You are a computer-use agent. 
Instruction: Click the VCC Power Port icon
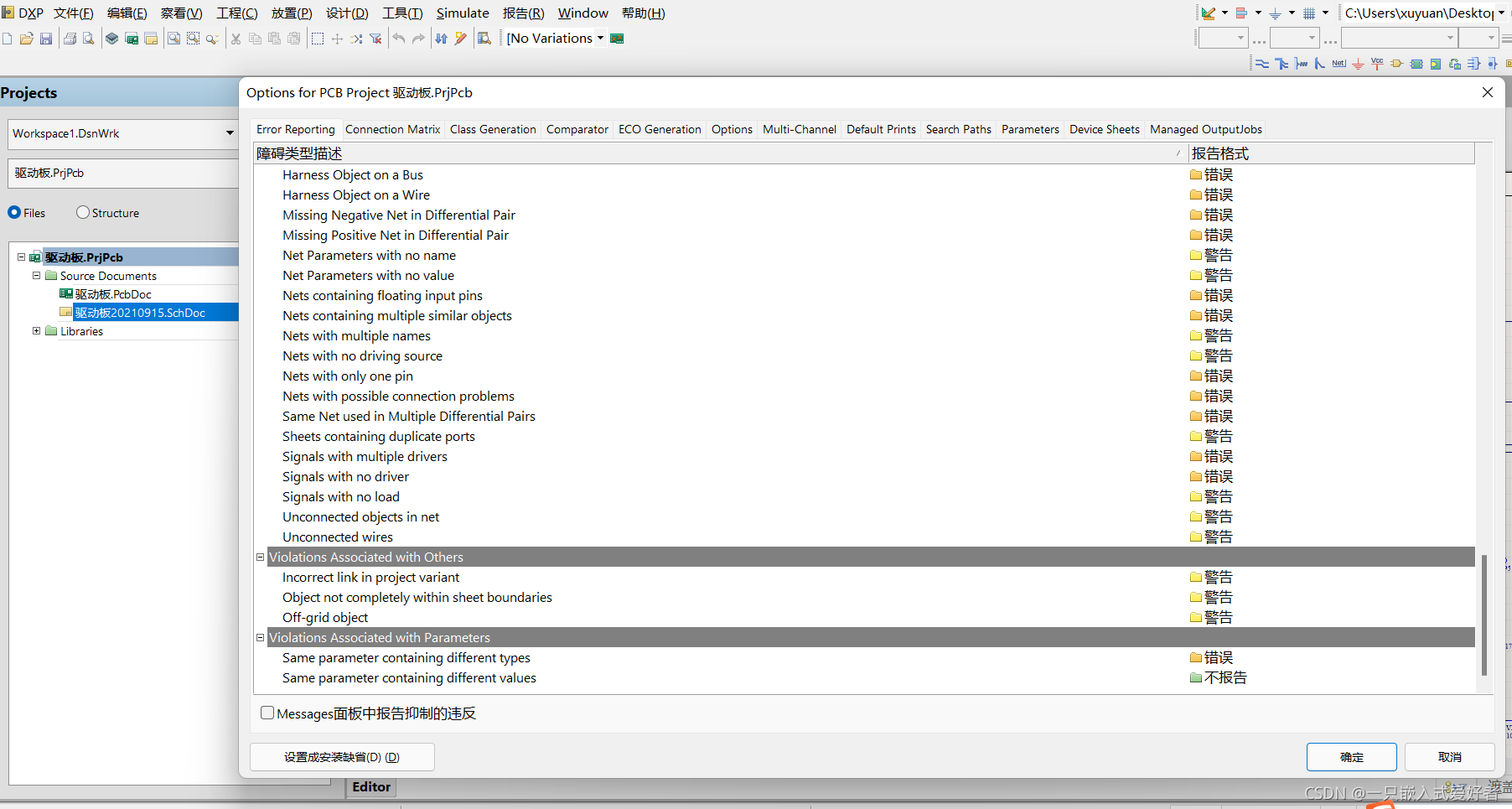[x=1377, y=64]
